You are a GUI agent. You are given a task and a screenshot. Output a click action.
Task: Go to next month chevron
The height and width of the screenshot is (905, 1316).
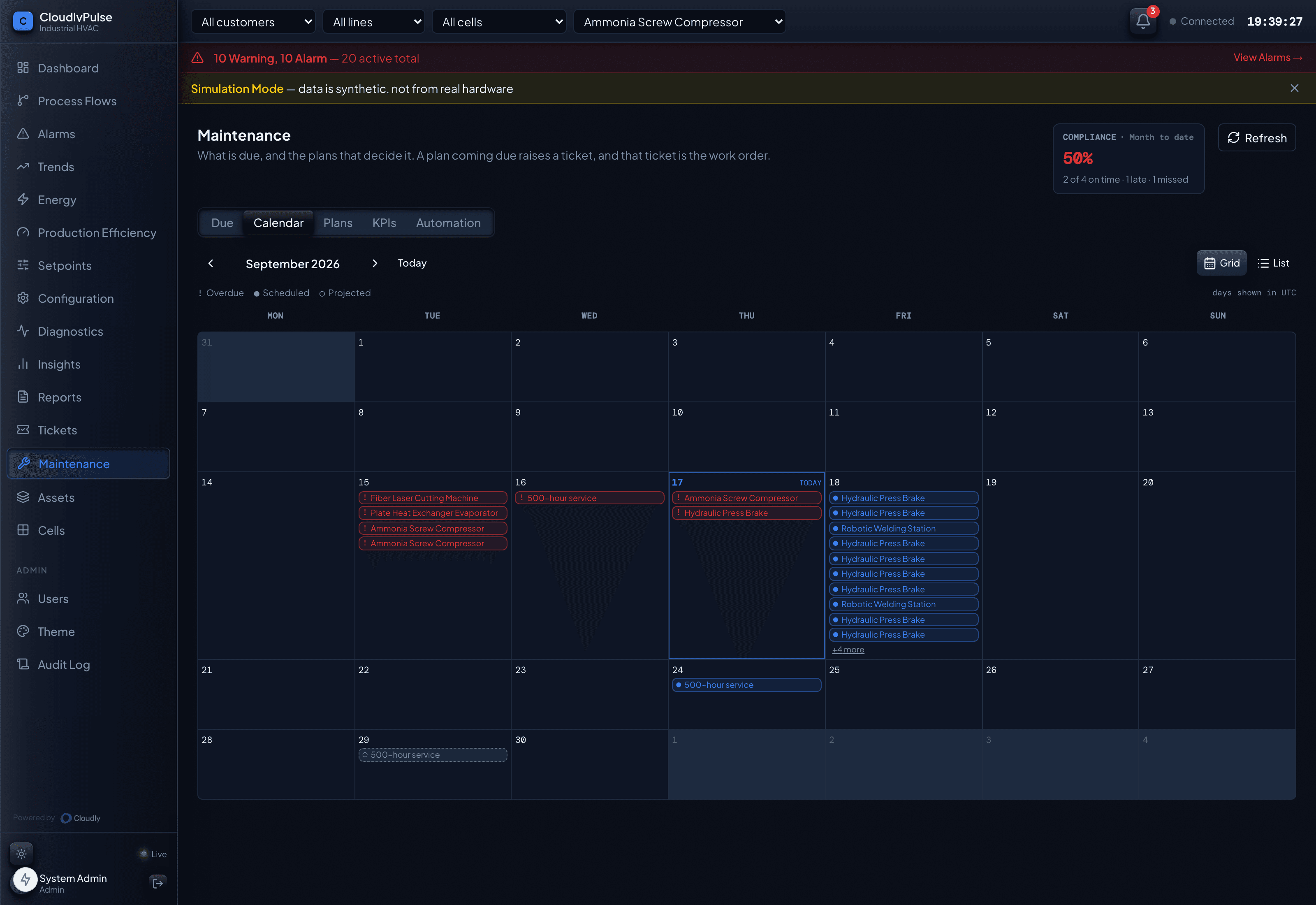point(375,263)
